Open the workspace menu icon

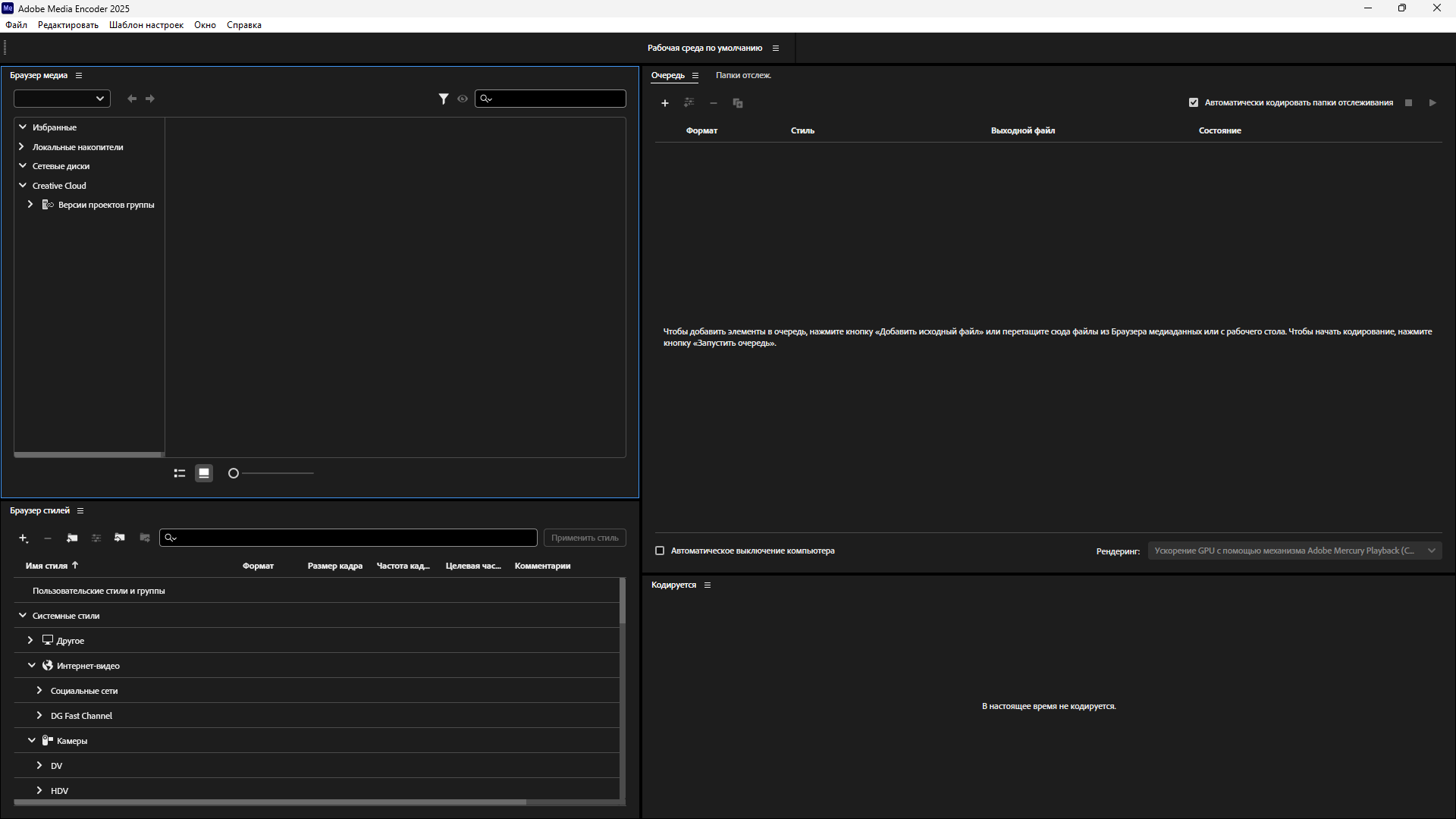(x=776, y=49)
